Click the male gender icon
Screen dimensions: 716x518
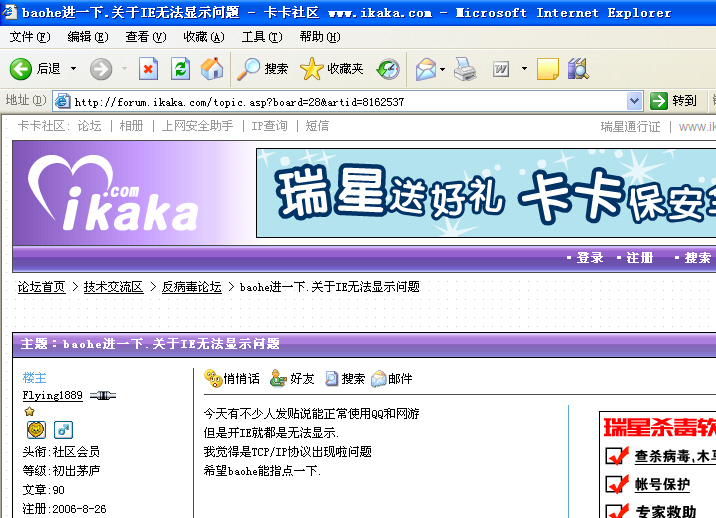click(x=63, y=430)
